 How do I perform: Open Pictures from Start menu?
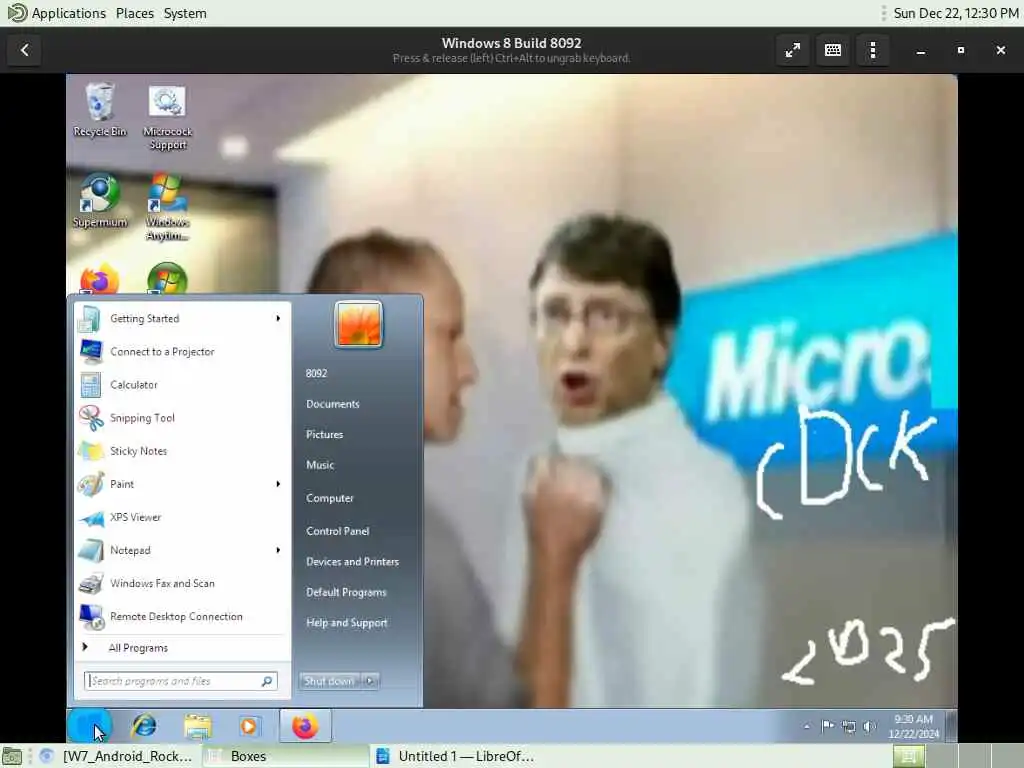[325, 434]
